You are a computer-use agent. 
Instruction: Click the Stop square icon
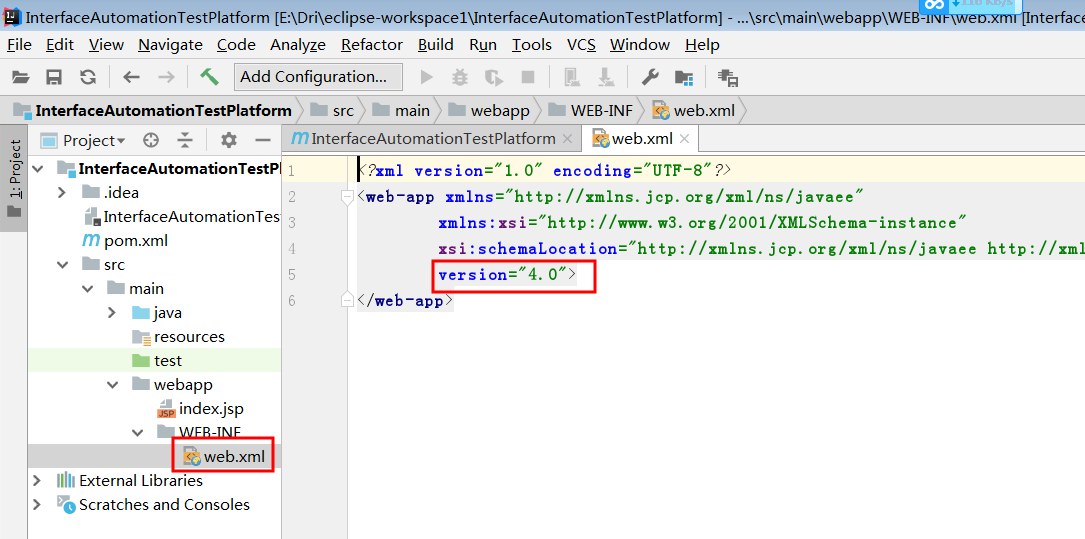pyautogui.click(x=528, y=77)
